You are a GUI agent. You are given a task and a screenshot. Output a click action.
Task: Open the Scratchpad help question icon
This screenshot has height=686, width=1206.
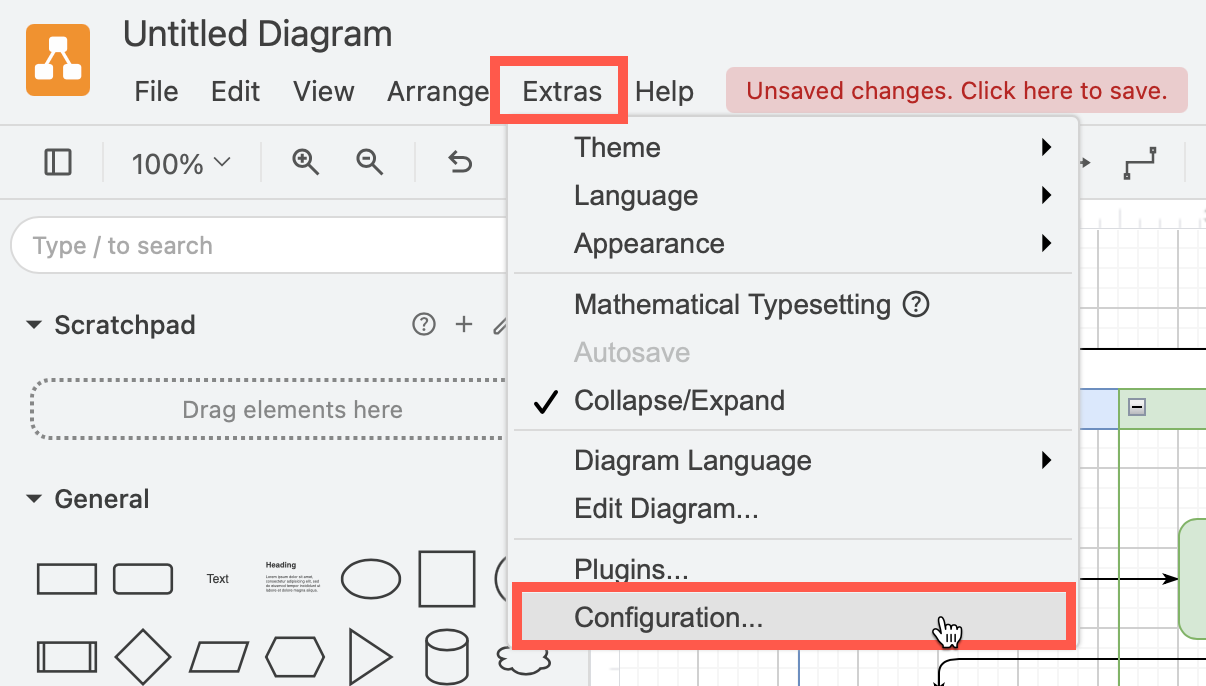(424, 324)
